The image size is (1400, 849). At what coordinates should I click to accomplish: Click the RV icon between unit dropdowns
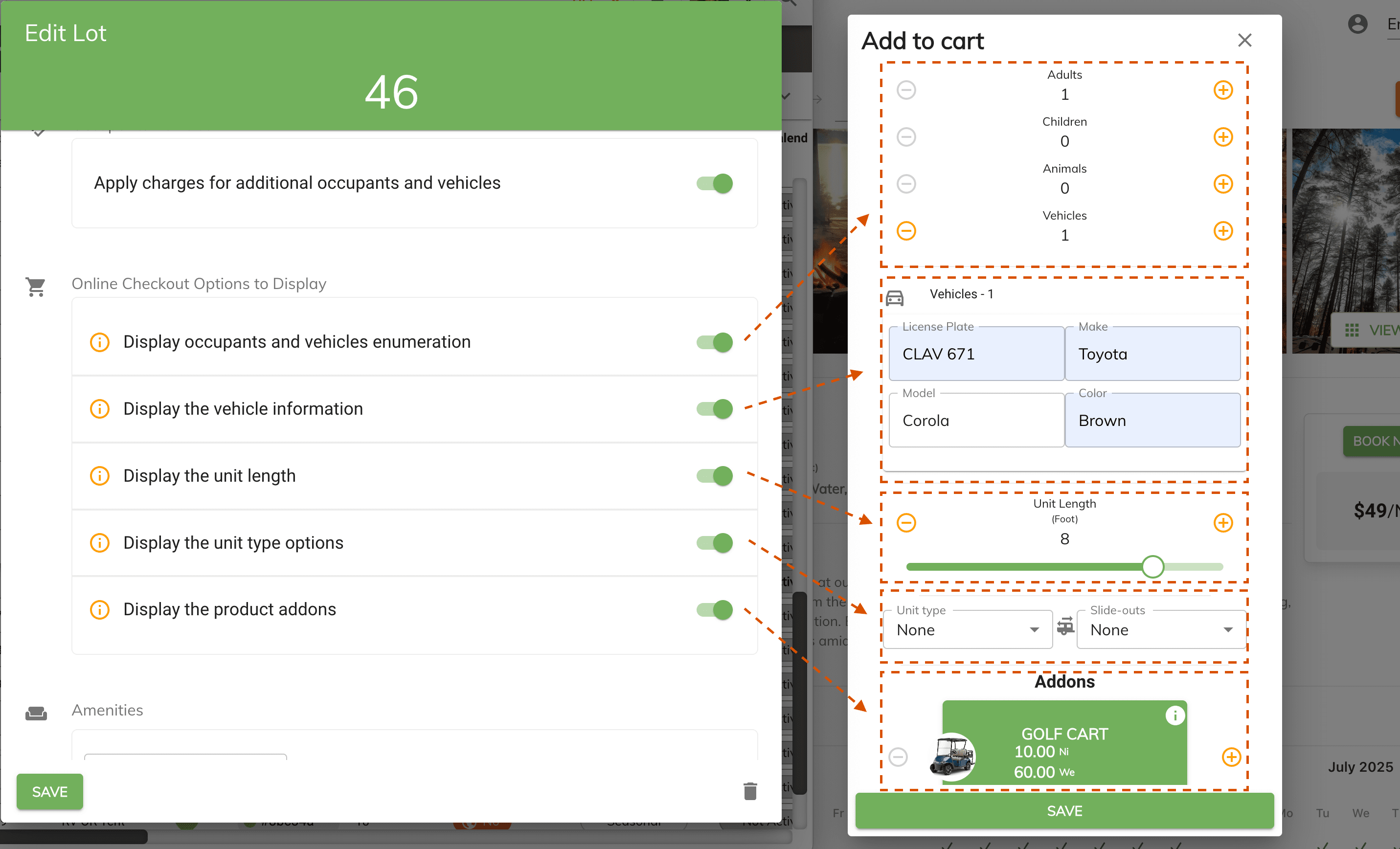tap(1065, 626)
